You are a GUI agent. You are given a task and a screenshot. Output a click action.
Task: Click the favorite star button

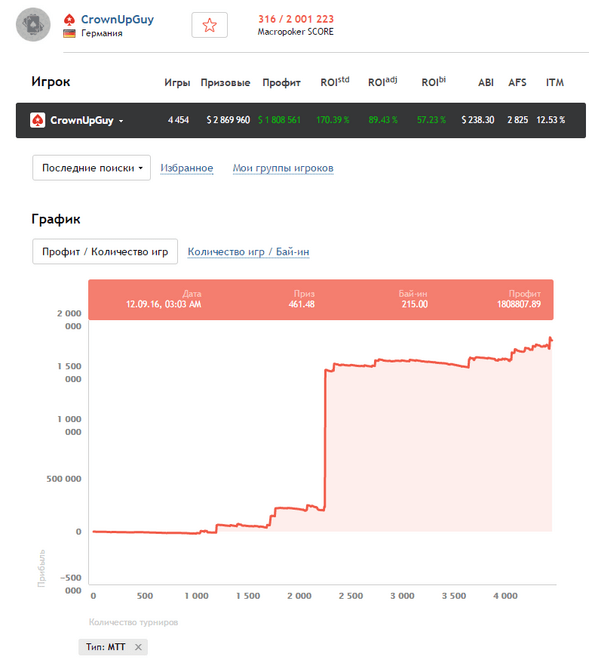point(209,25)
